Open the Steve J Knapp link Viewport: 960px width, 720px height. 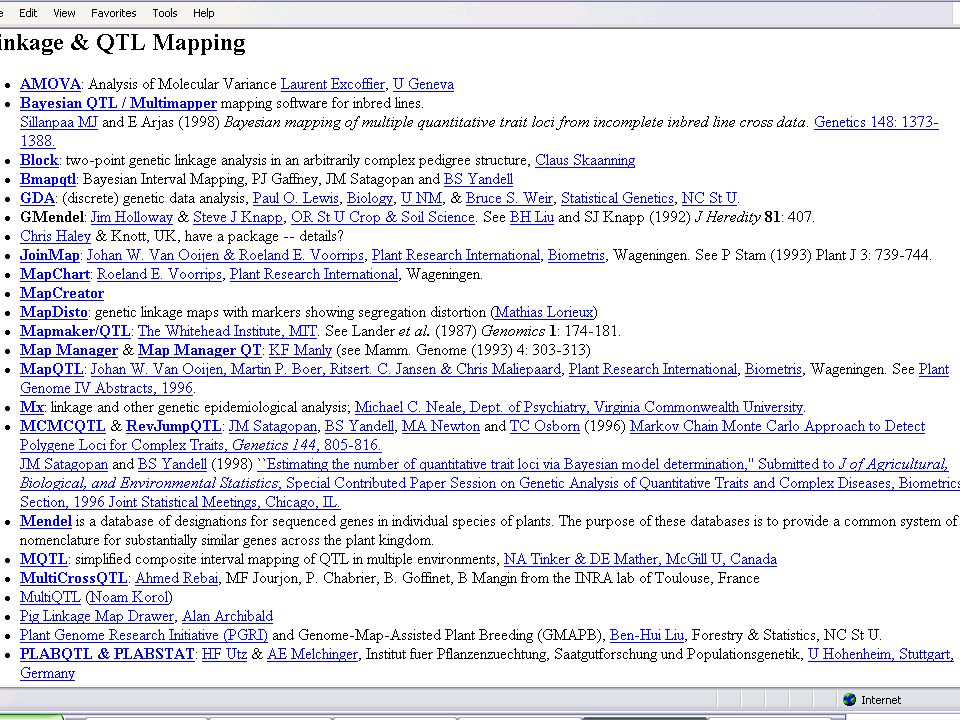(238, 217)
